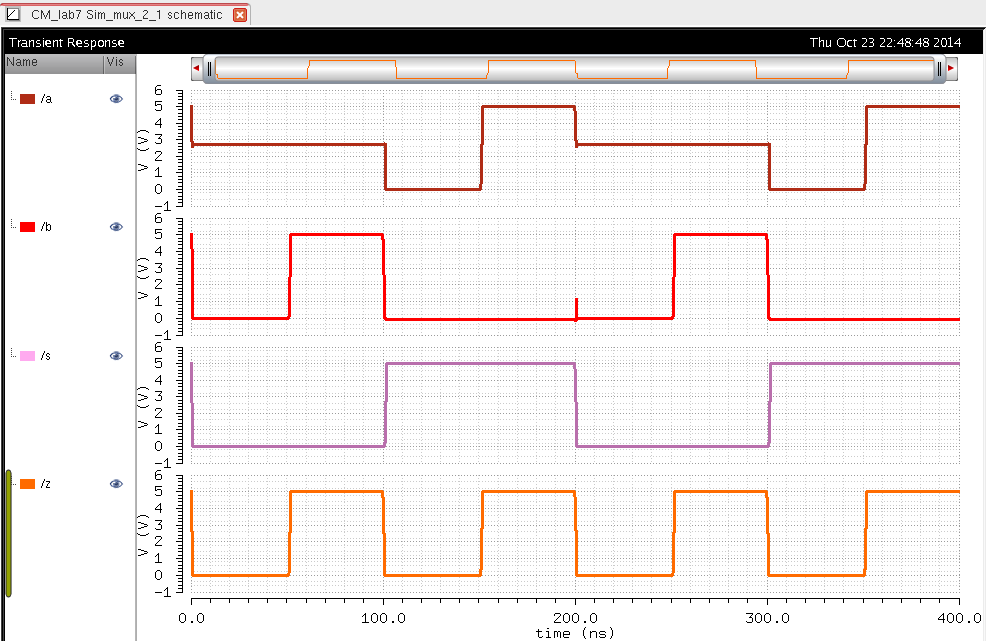Image resolution: width=986 pixels, height=641 pixels.
Task: Click the pink /s color swatch
Action: (x=28, y=356)
